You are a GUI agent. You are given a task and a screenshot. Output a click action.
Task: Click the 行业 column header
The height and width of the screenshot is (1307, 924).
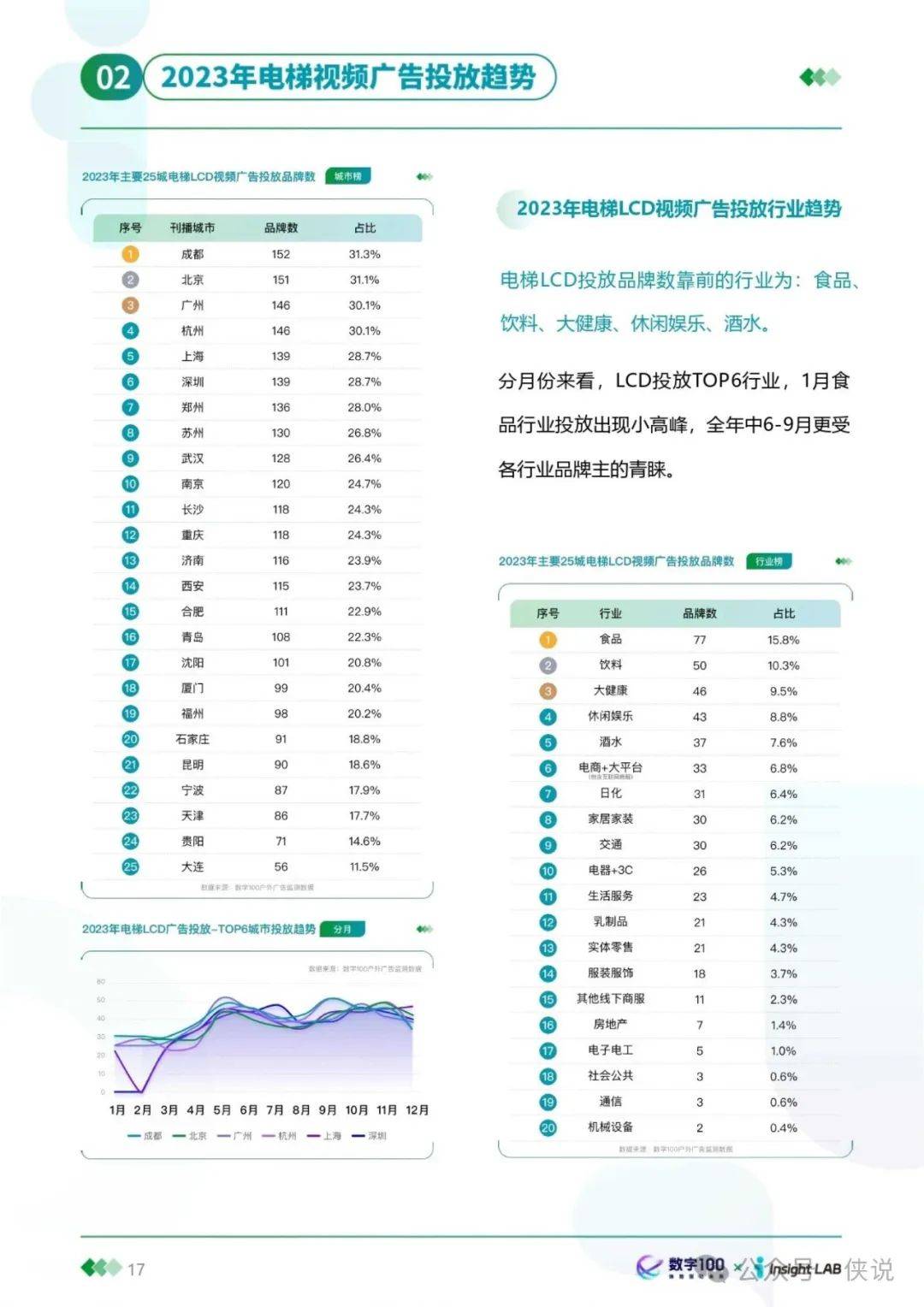click(x=611, y=613)
